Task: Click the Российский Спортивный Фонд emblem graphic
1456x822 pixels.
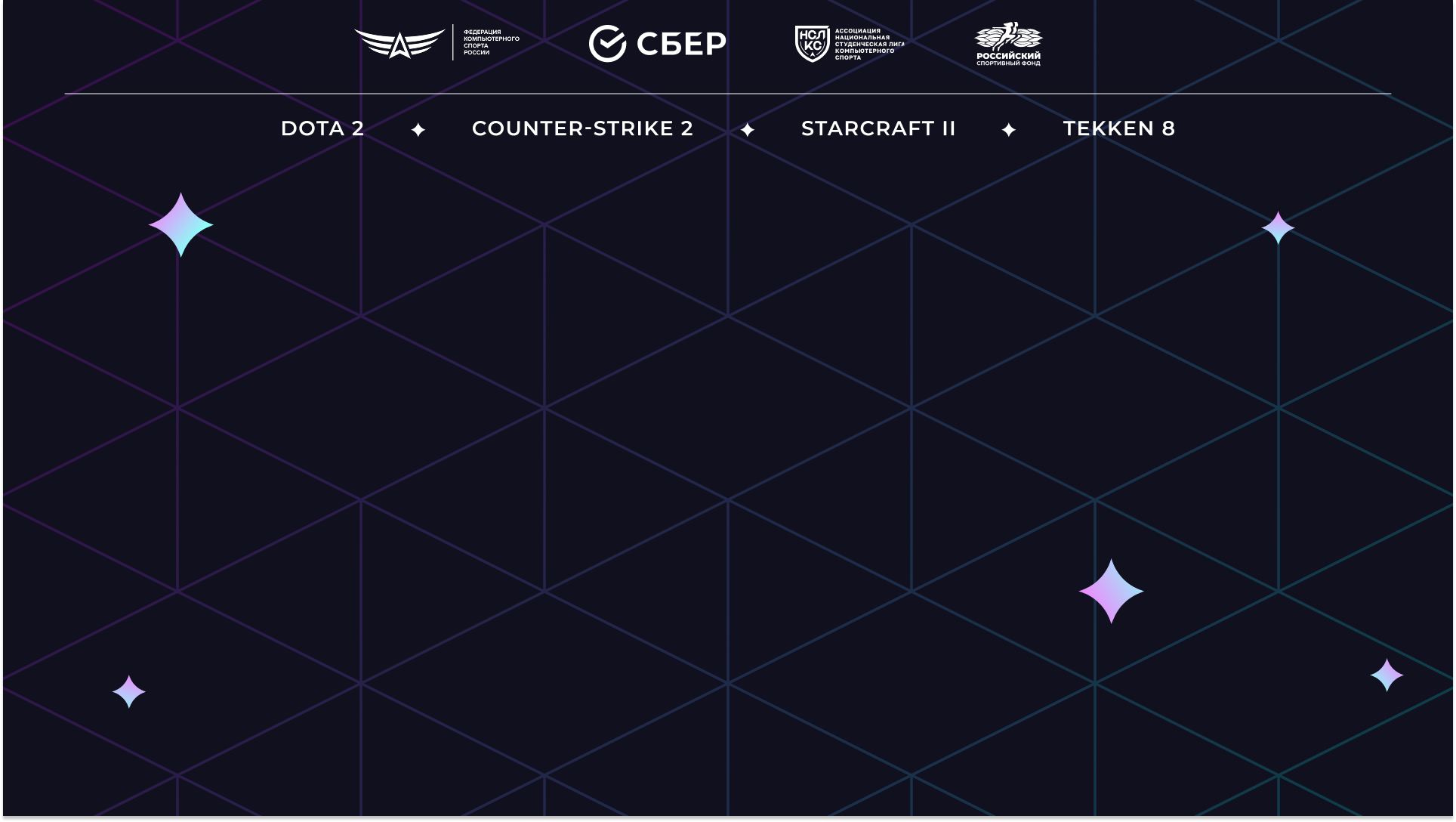Action: coord(1008,36)
